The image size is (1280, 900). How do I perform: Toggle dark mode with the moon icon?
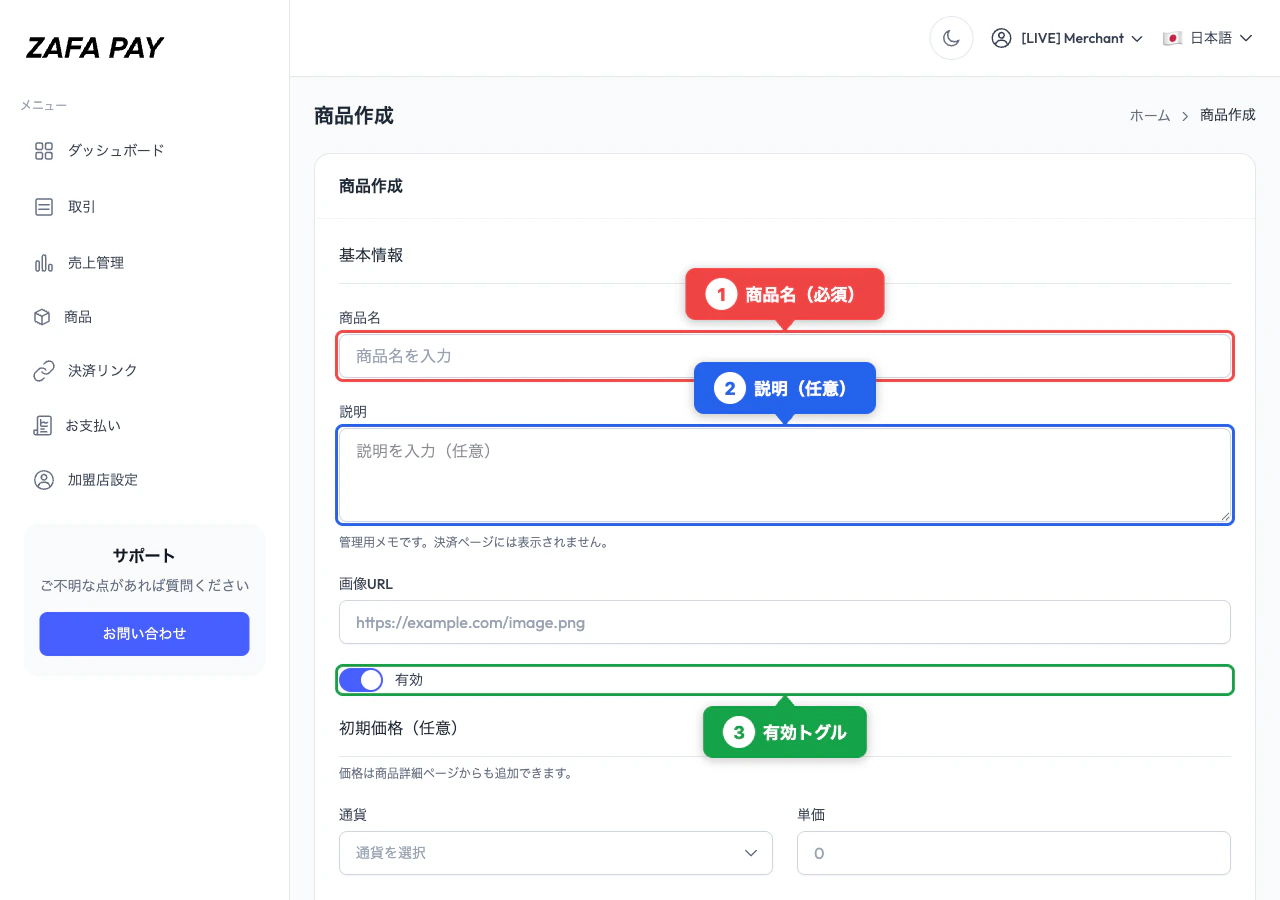point(951,37)
